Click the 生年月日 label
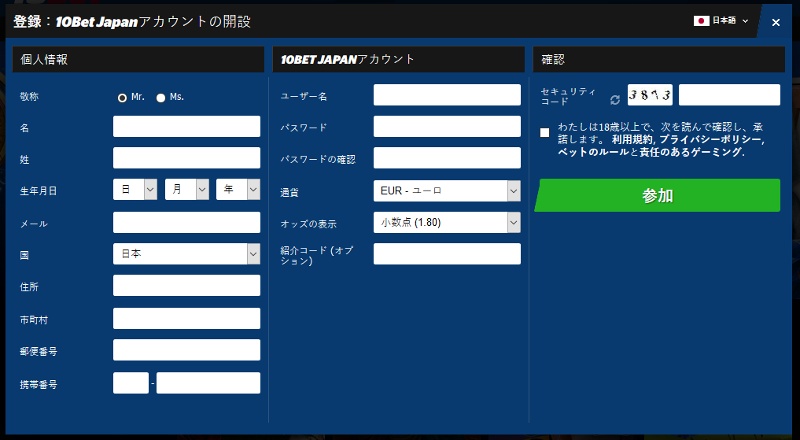The width and height of the screenshot is (800, 440). 38,191
